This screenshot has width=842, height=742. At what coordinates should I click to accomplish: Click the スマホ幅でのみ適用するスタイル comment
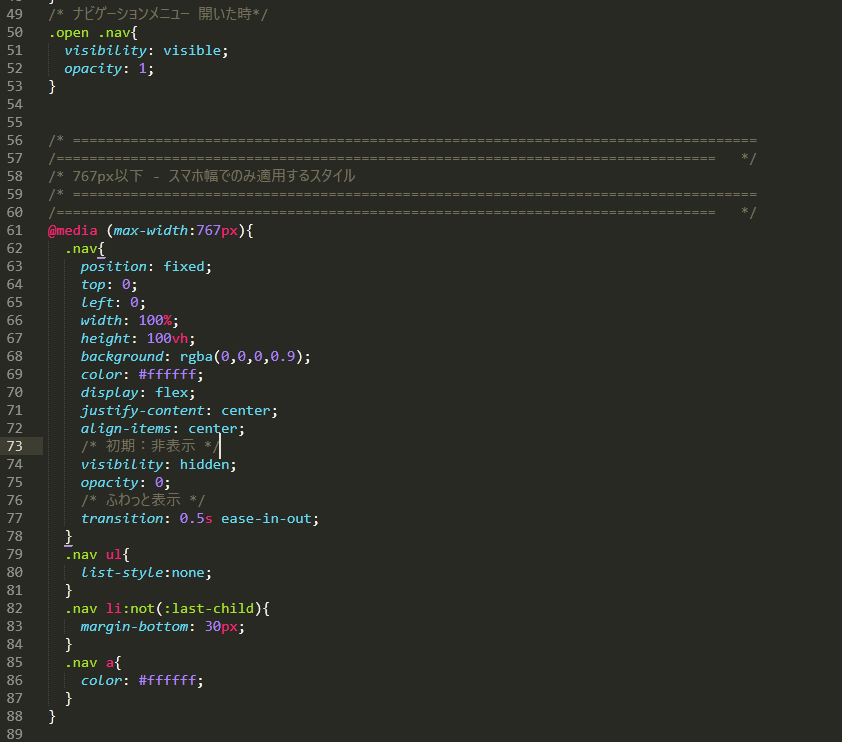tap(202, 176)
